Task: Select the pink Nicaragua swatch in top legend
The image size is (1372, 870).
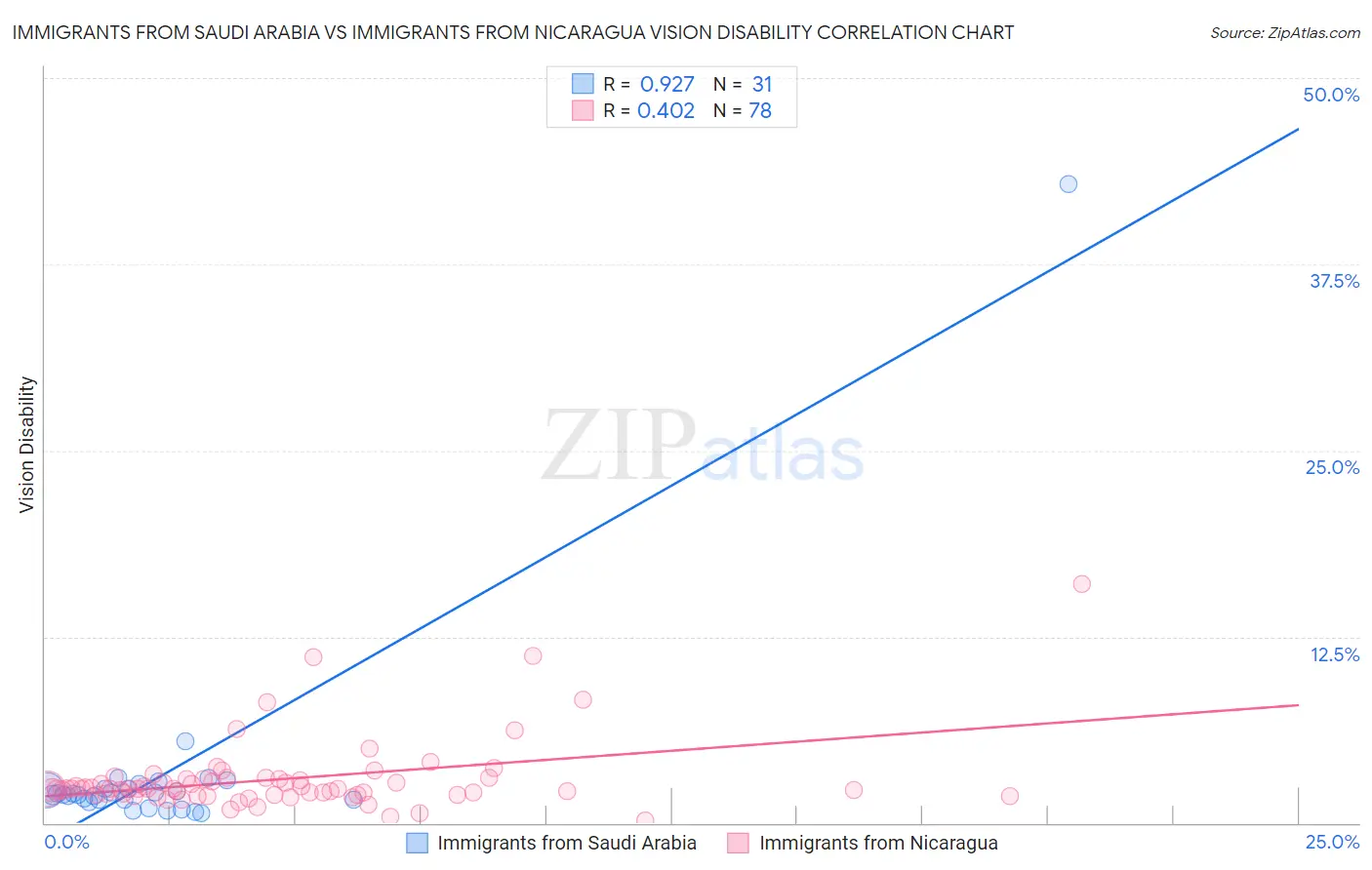Action: coord(583,110)
